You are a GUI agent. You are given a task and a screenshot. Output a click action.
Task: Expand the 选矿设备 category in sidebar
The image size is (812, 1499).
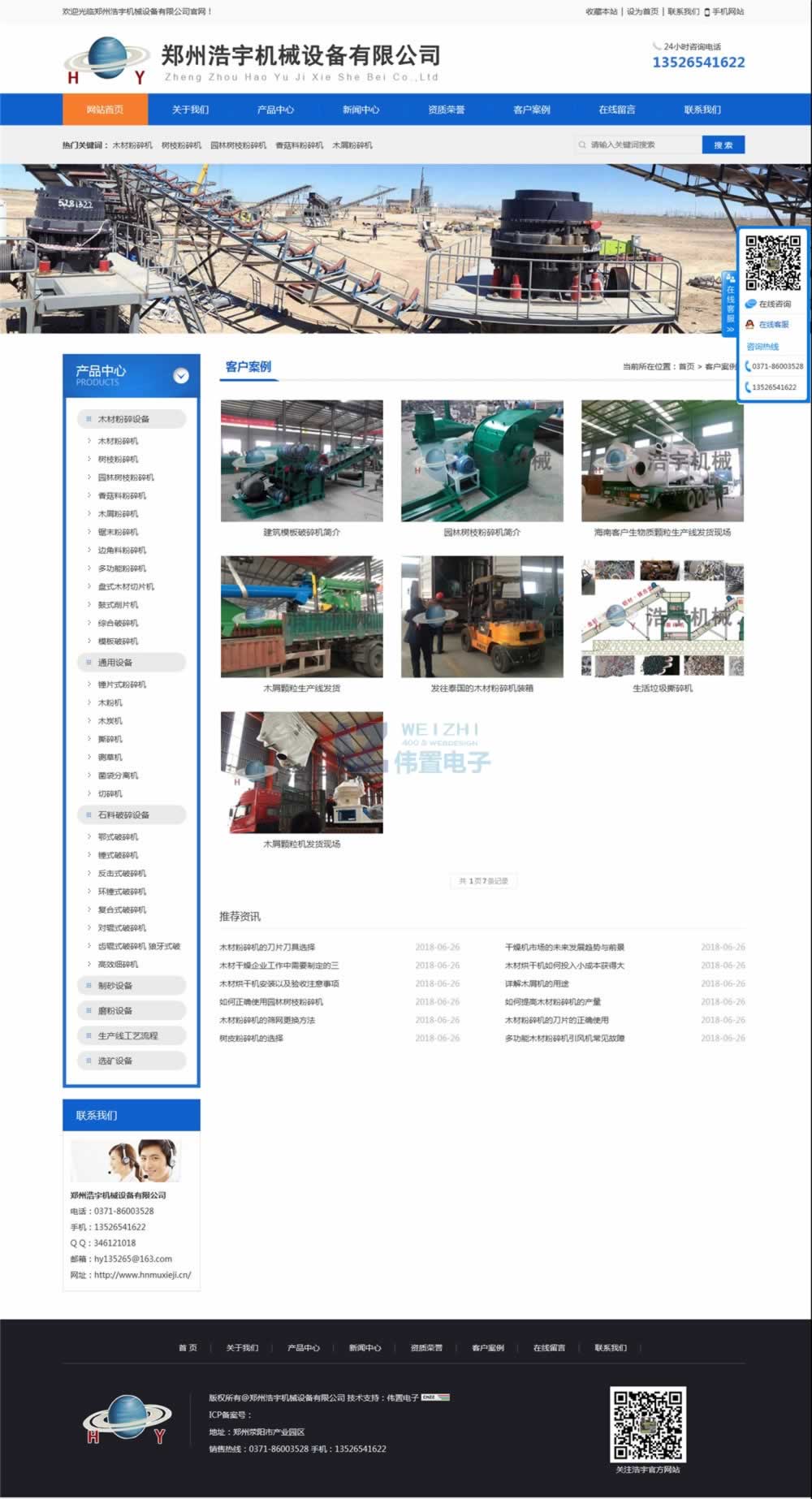point(115,1061)
